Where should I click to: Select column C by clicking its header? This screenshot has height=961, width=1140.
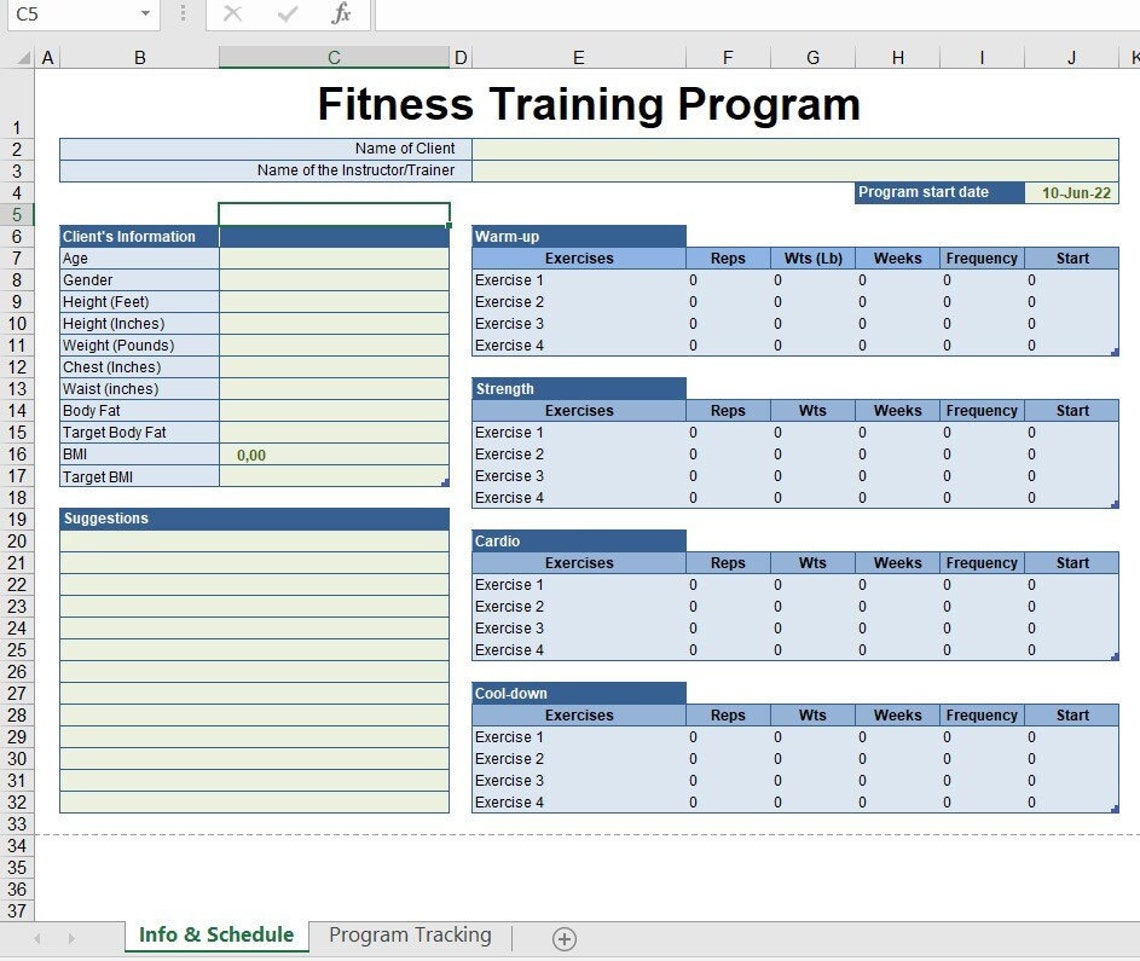(x=333, y=56)
